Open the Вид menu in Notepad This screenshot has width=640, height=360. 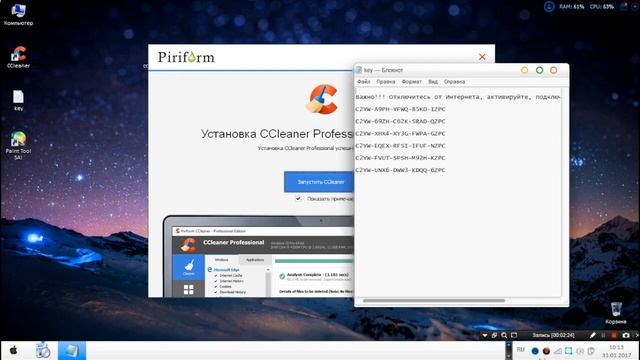click(x=433, y=82)
